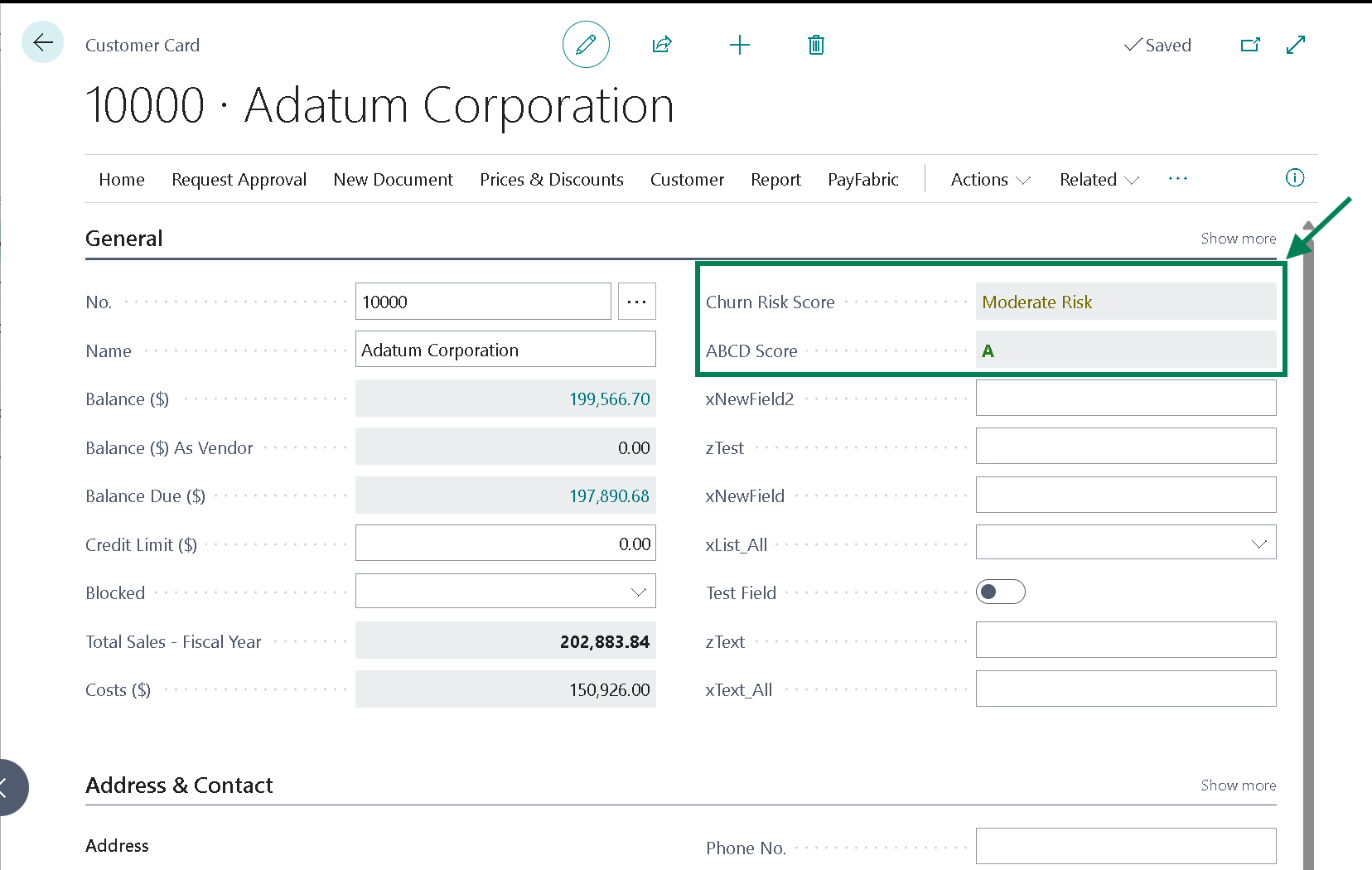The height and width of the screenshot is (870, 1372).
Task: Expand the Related menu
Action: (1099, 180)
